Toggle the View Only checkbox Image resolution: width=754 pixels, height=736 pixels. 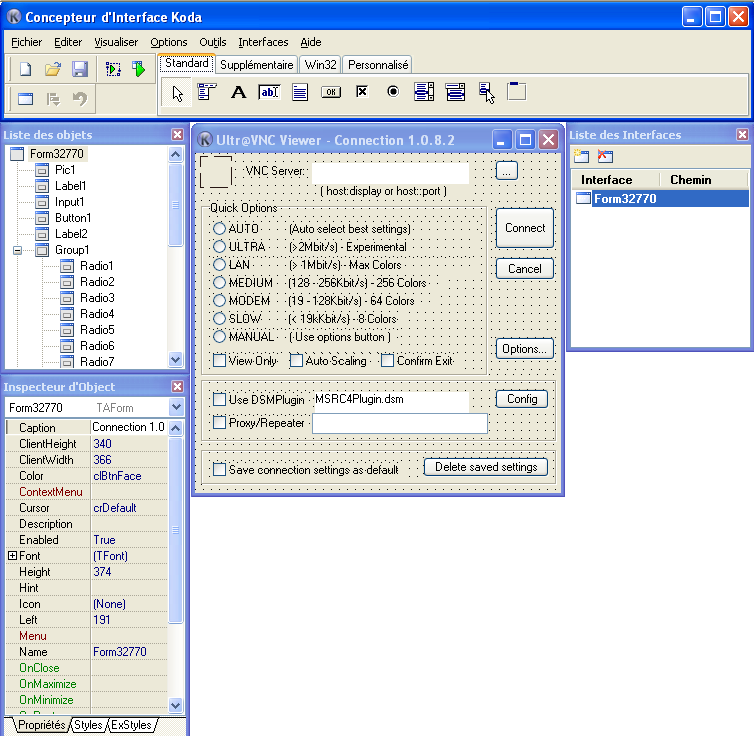coord(219,361)
